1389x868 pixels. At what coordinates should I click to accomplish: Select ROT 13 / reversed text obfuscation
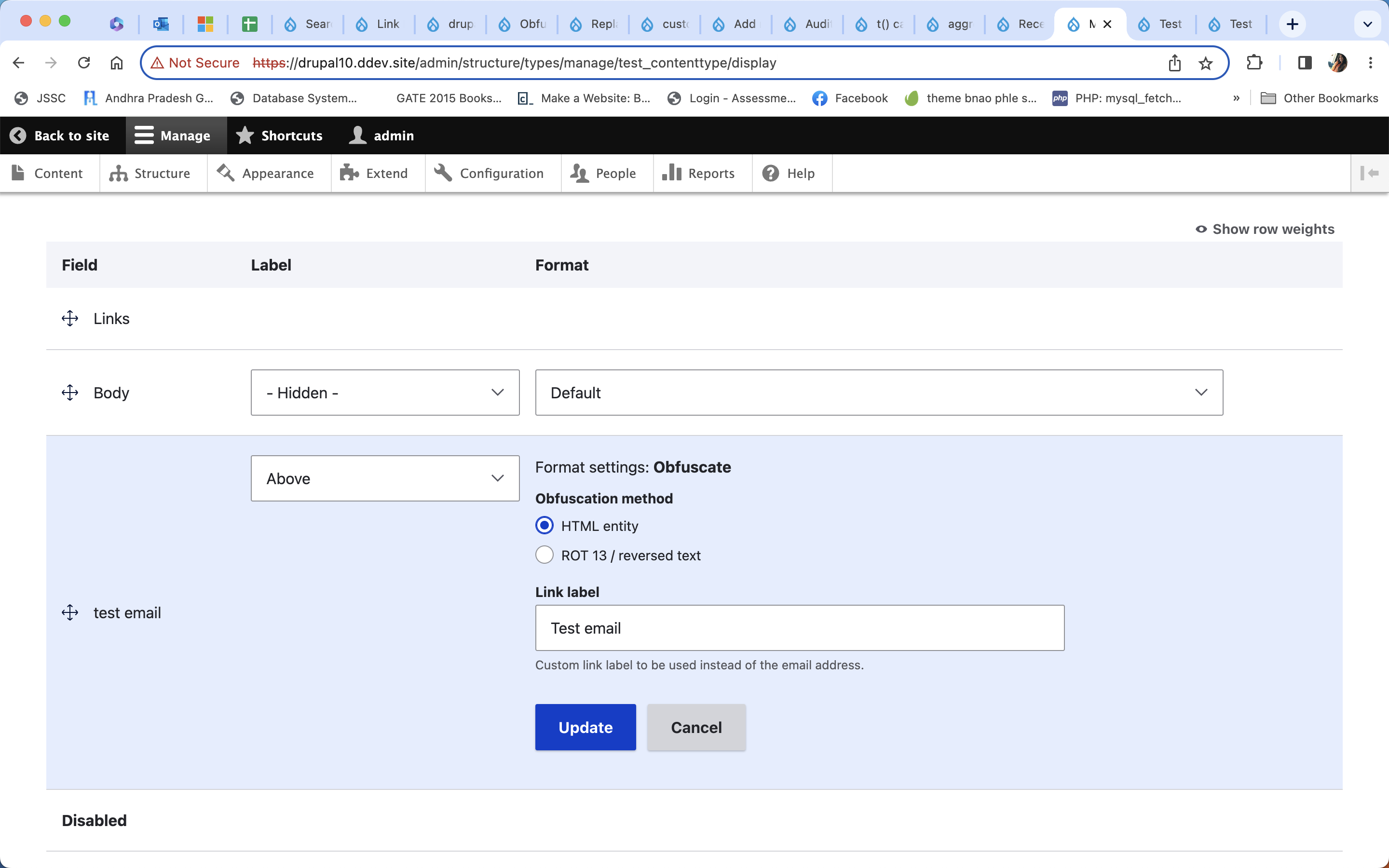point(544,555)
